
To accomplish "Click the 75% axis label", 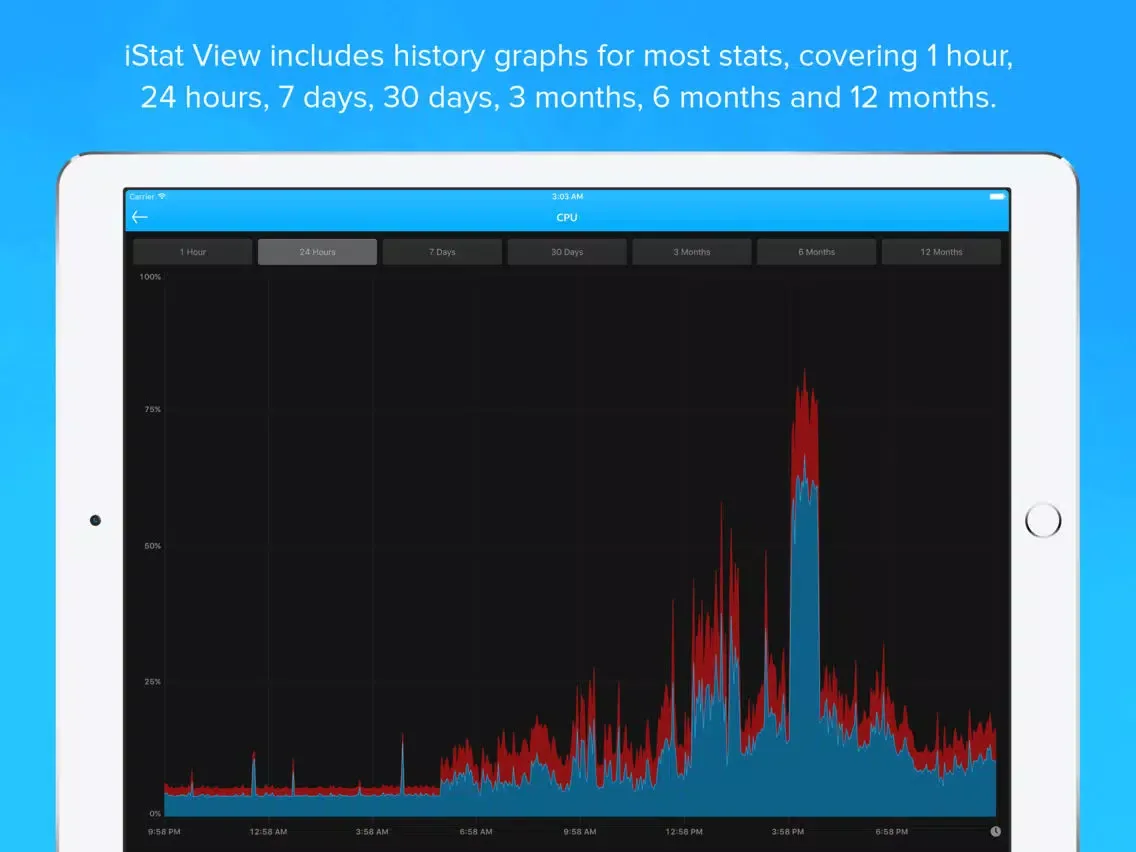I will tap(153, 409).
